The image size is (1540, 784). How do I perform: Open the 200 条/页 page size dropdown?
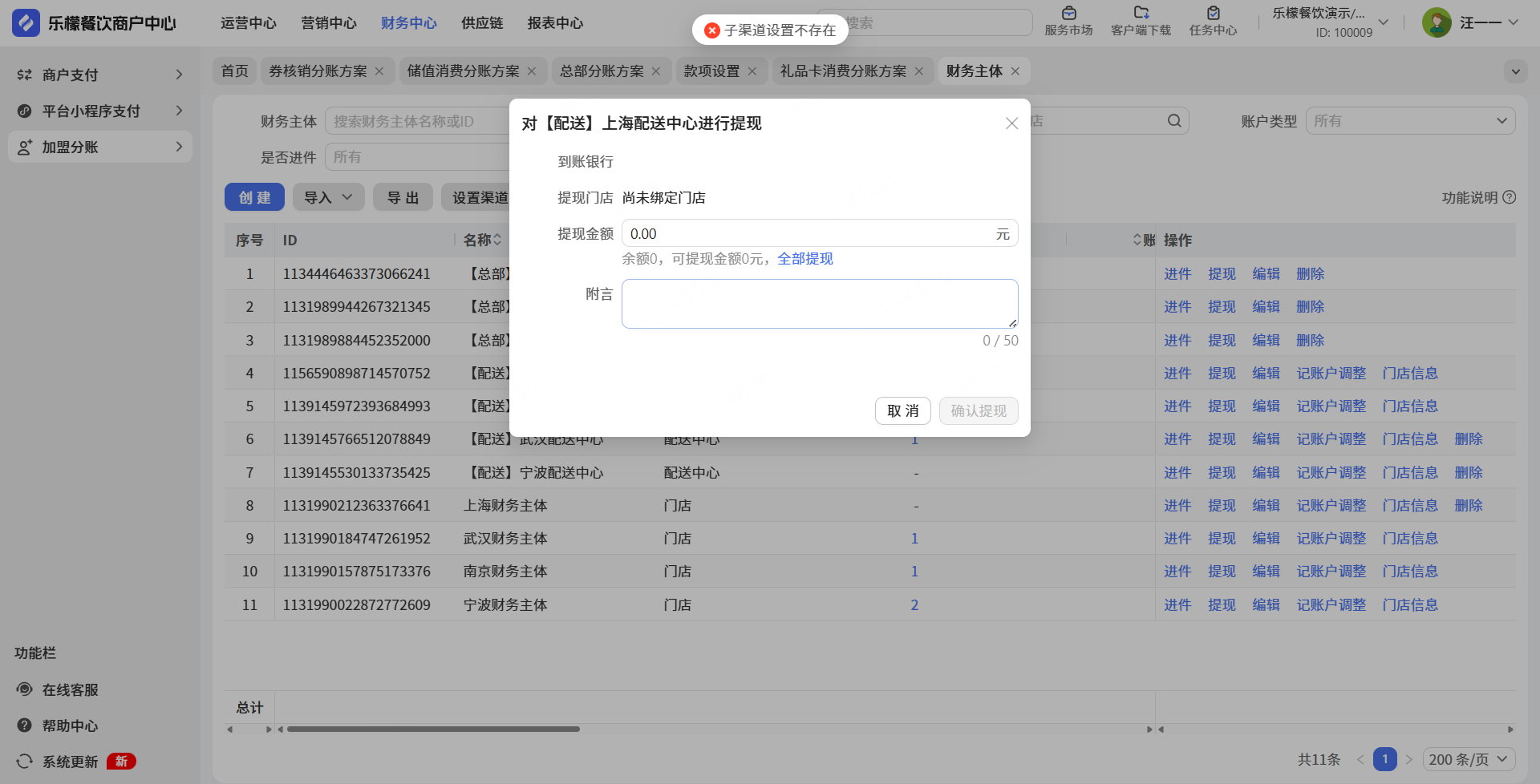click(x=1469, y=759)
